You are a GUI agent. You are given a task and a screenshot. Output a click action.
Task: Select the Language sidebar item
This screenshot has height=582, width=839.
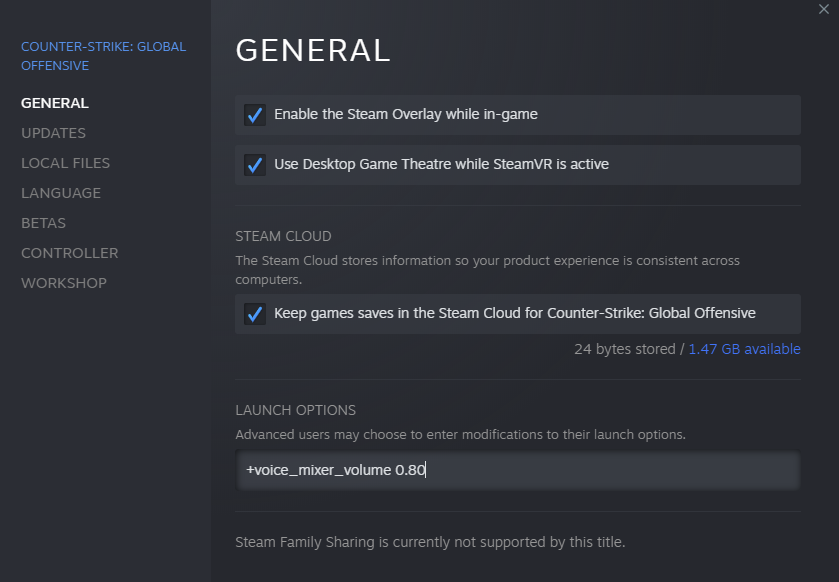(61, 193)
